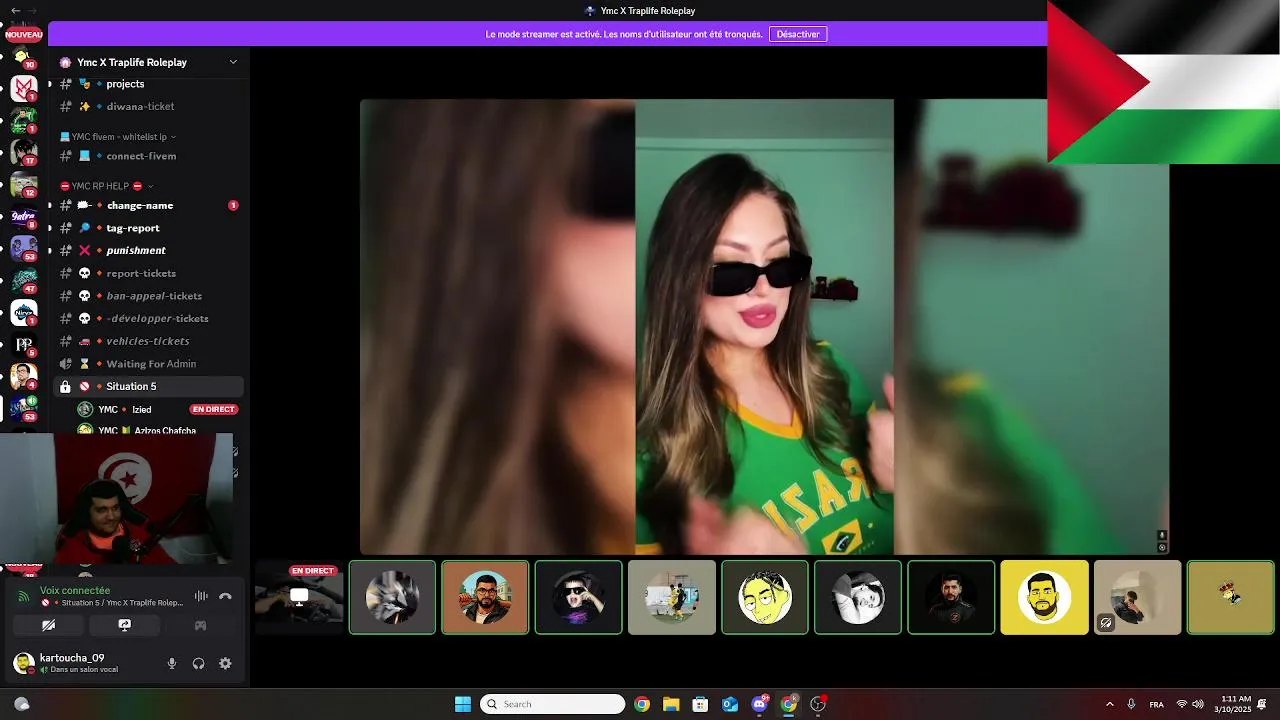Mute the microphone next to kartoucha_09
The width and height of the screenshot is (1280, 720).
pos(172,663)
